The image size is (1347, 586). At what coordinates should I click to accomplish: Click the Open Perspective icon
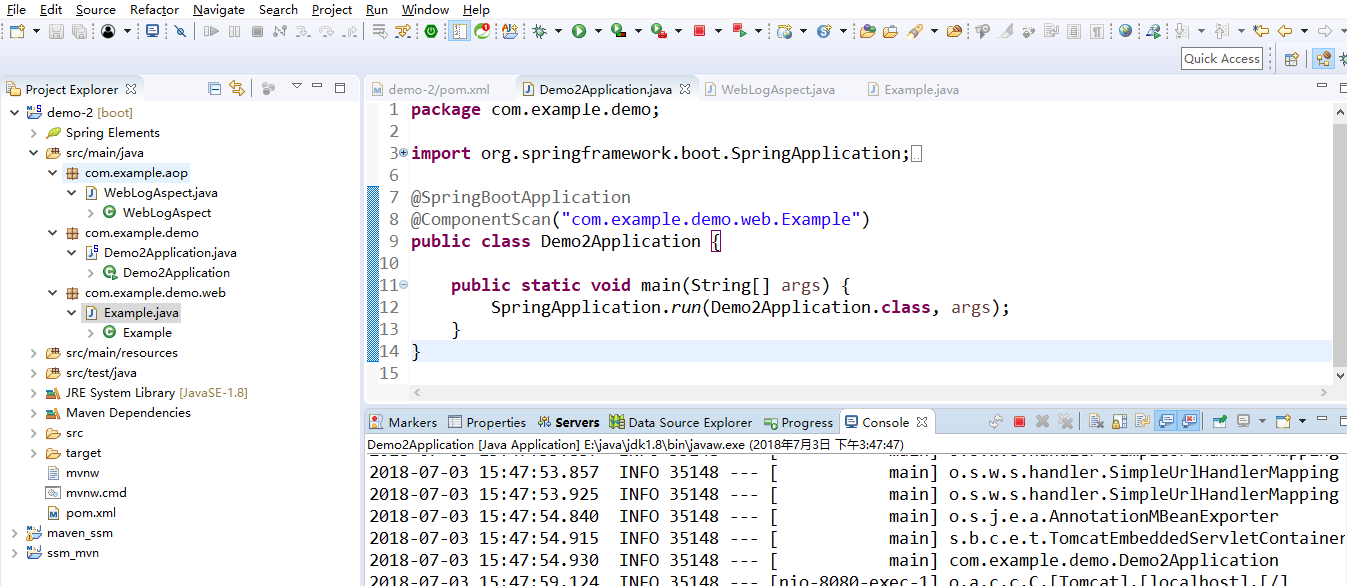(x=1291, y=59)
